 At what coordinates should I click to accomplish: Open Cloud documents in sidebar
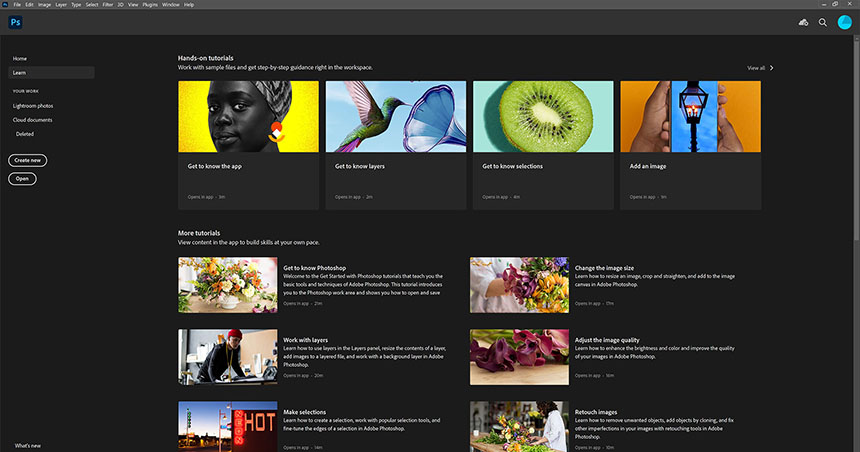32,120
